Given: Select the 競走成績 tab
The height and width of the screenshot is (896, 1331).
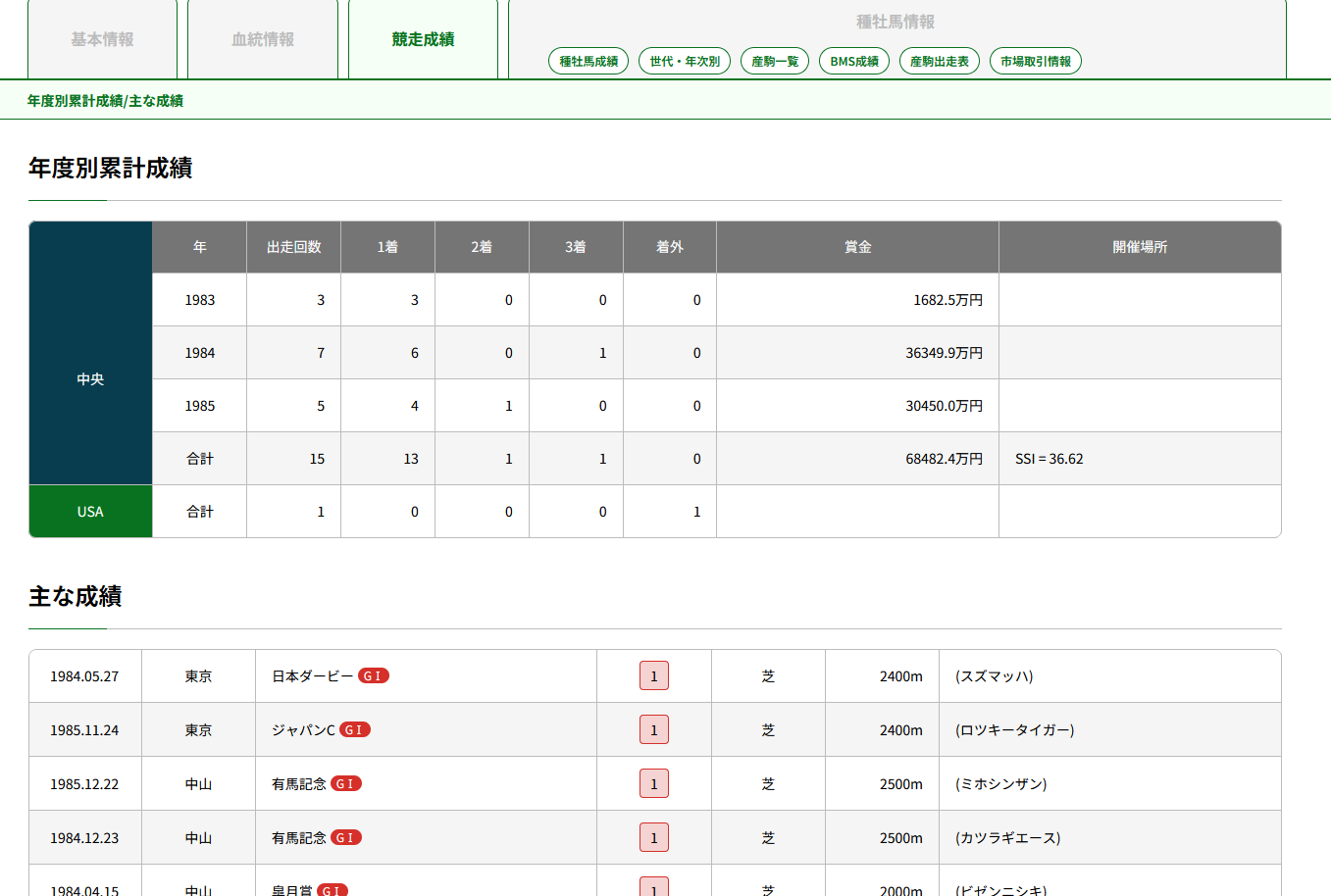Looking at the screenshot, I should pyautogui.click(x=423, y=39).
